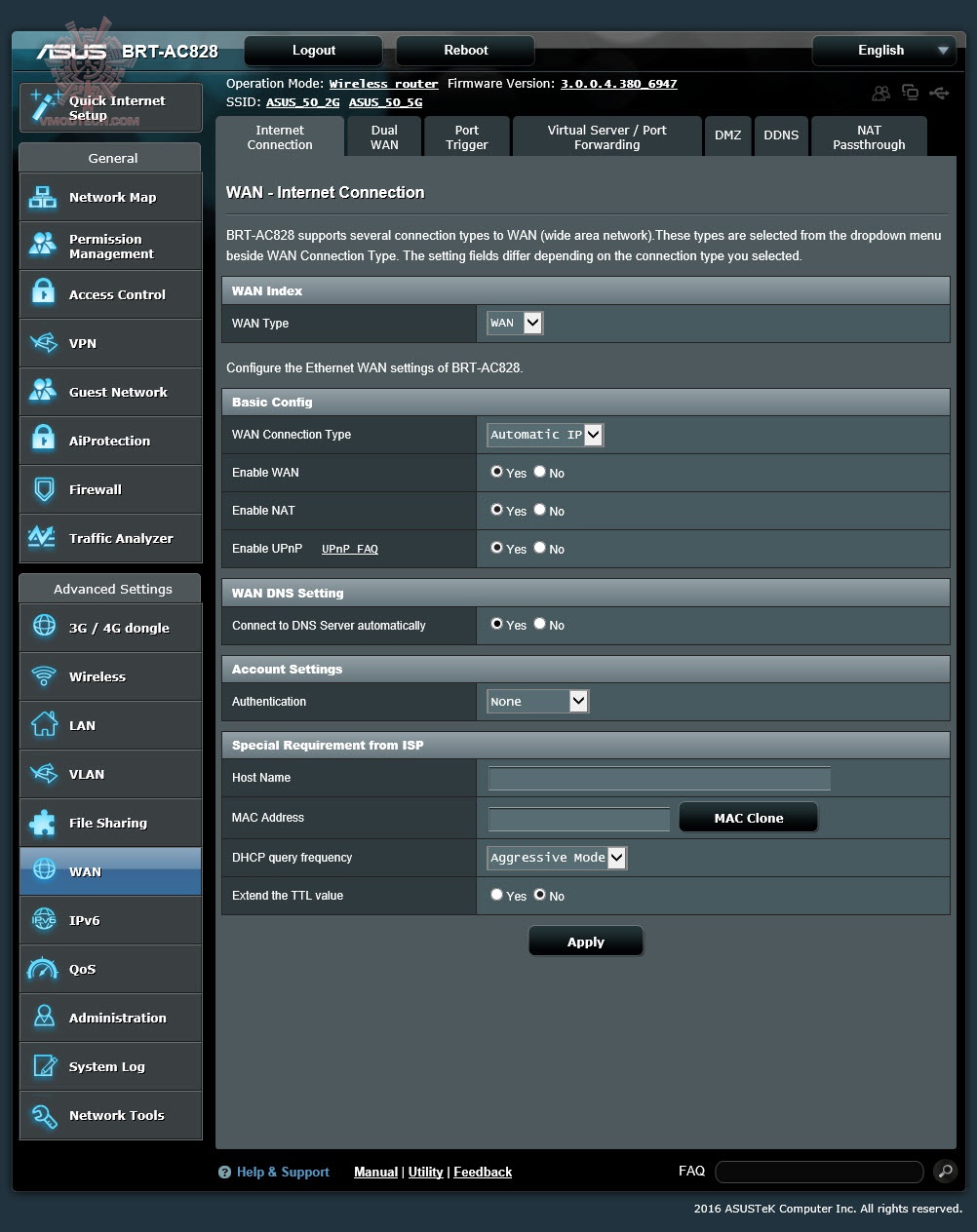Click the Guest Network icon
977x1232 pixels.
[x=43, y=392]
